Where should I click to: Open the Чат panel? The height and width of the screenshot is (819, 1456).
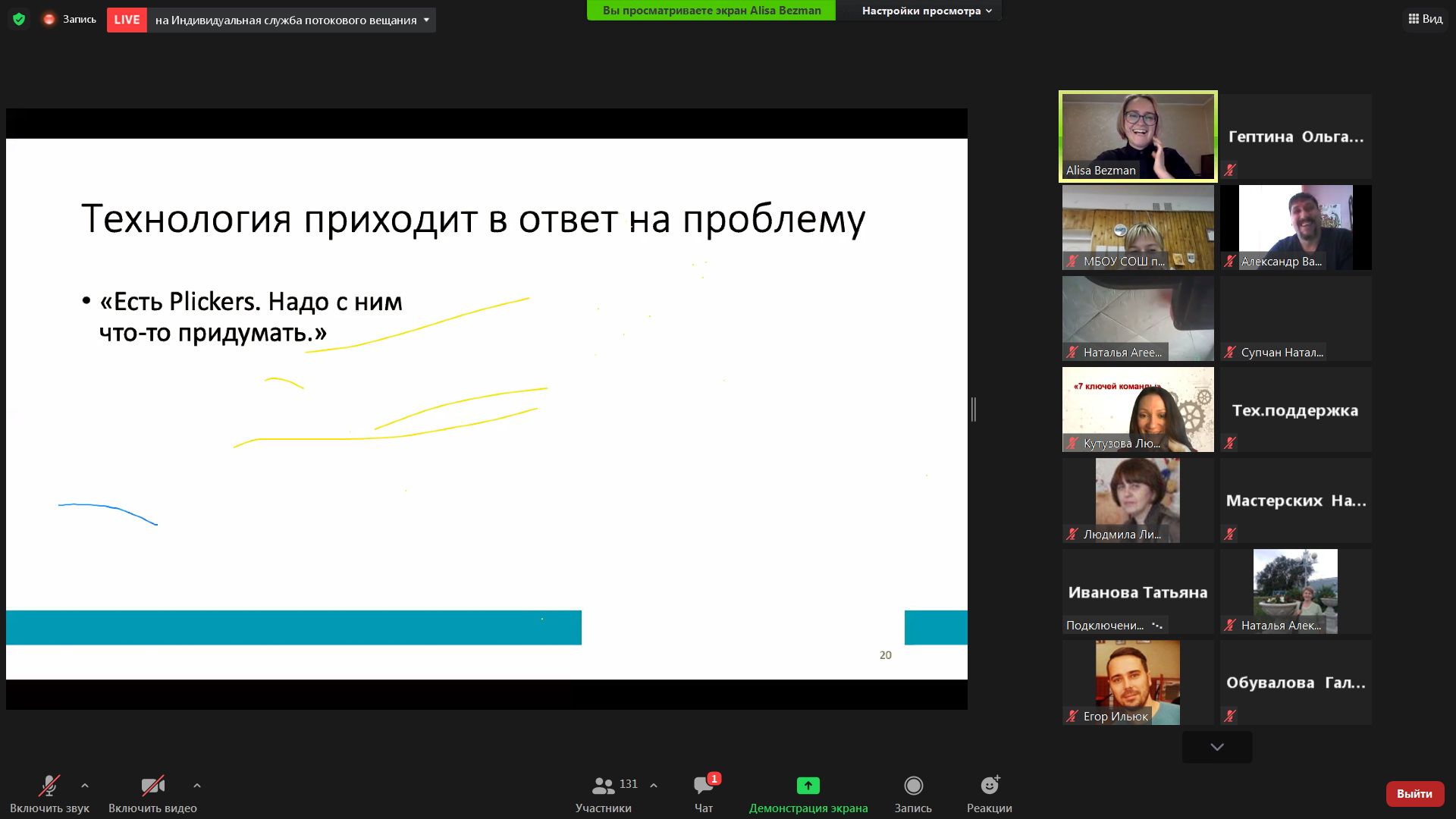[704, 794]
